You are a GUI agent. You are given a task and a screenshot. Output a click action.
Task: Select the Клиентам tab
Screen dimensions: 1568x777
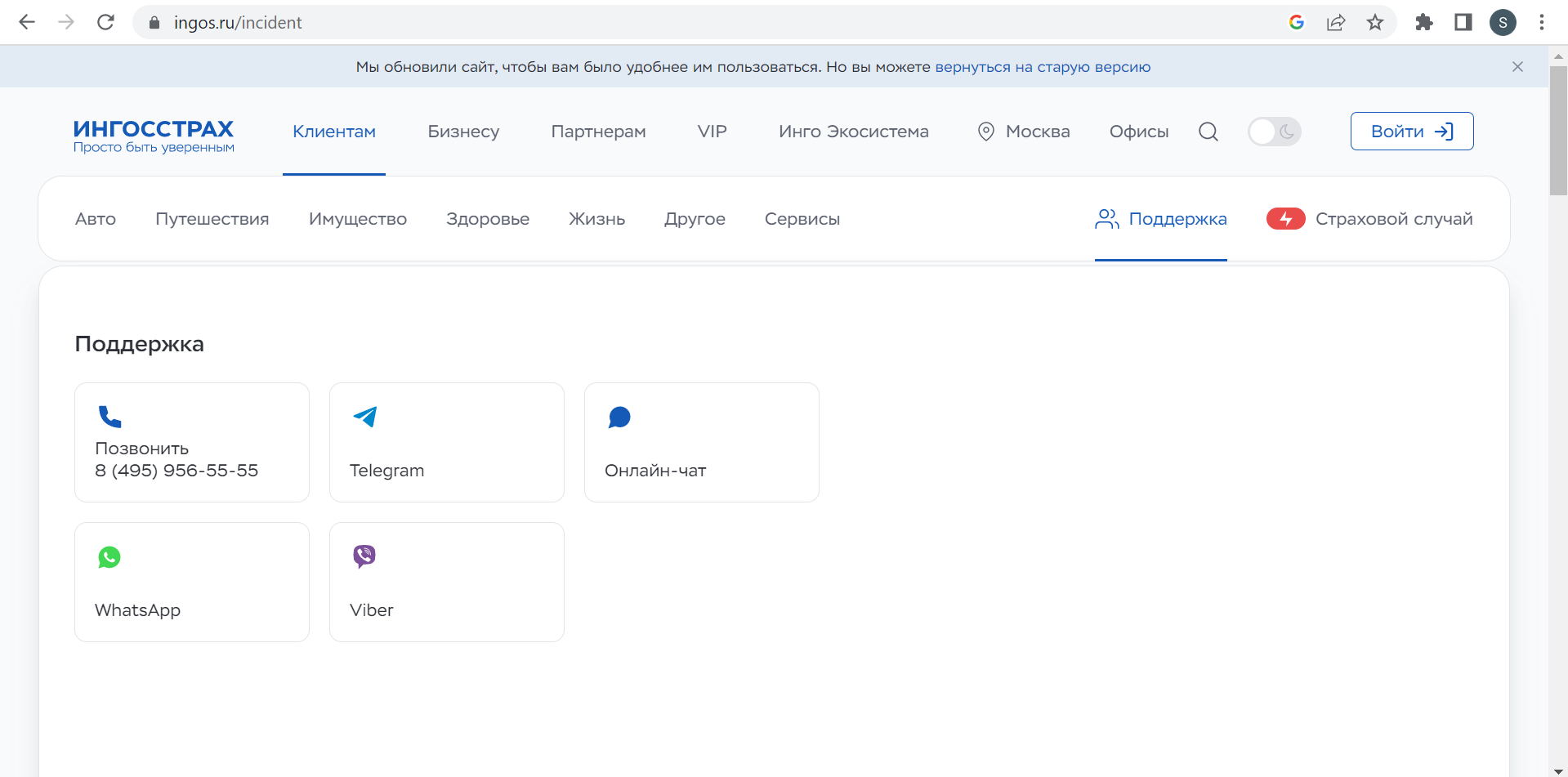334,132
